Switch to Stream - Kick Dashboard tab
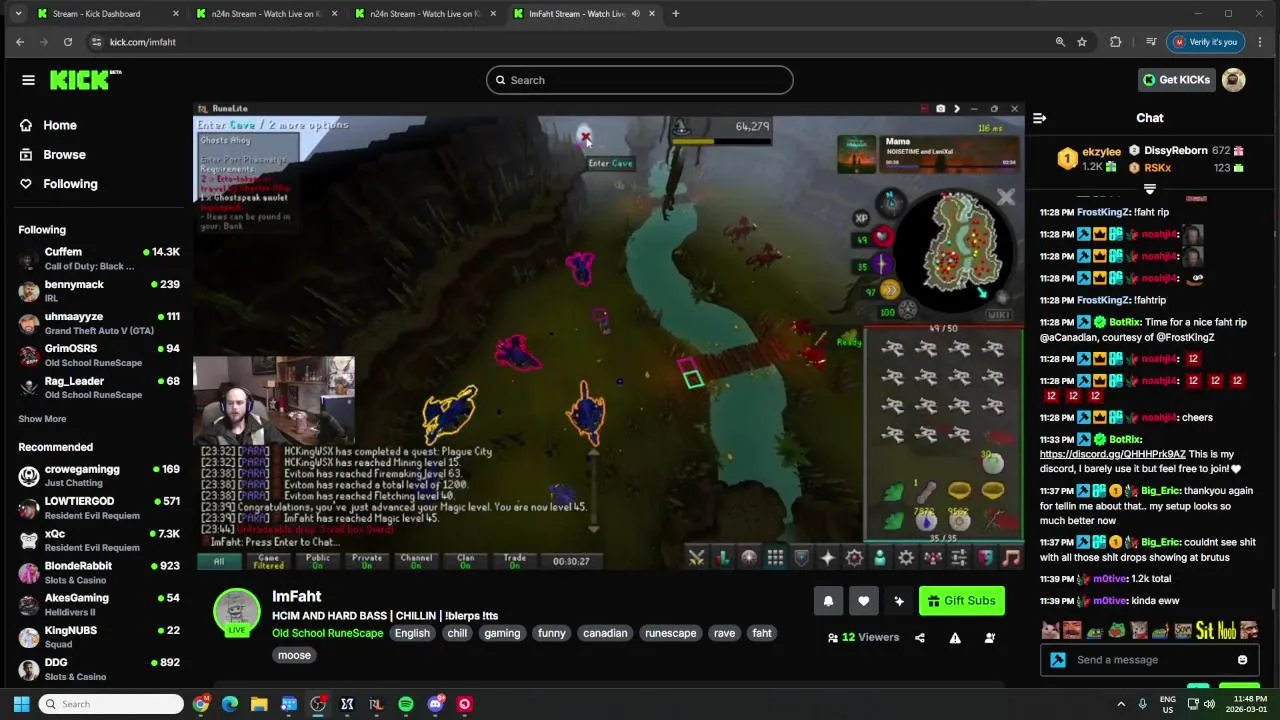1280x720 pixels. 107,14
